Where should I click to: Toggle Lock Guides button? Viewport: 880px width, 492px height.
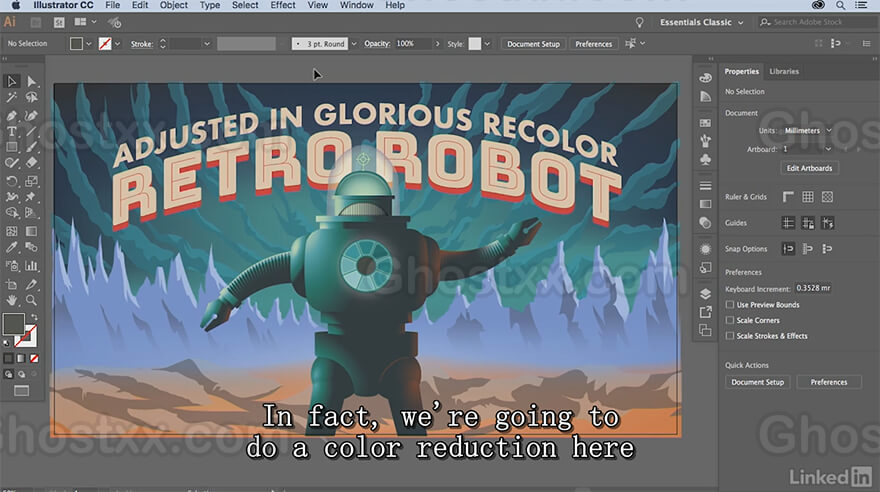coord(808,223)
